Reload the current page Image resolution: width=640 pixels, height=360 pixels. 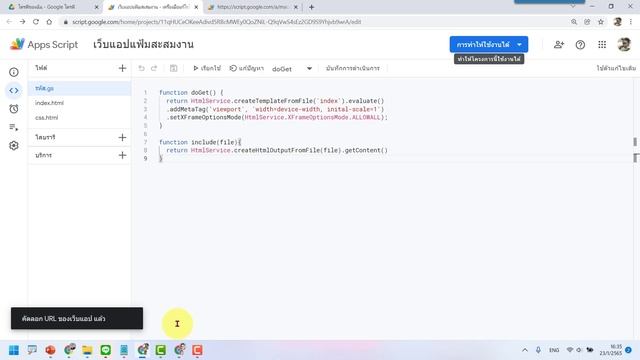(36, 22)
